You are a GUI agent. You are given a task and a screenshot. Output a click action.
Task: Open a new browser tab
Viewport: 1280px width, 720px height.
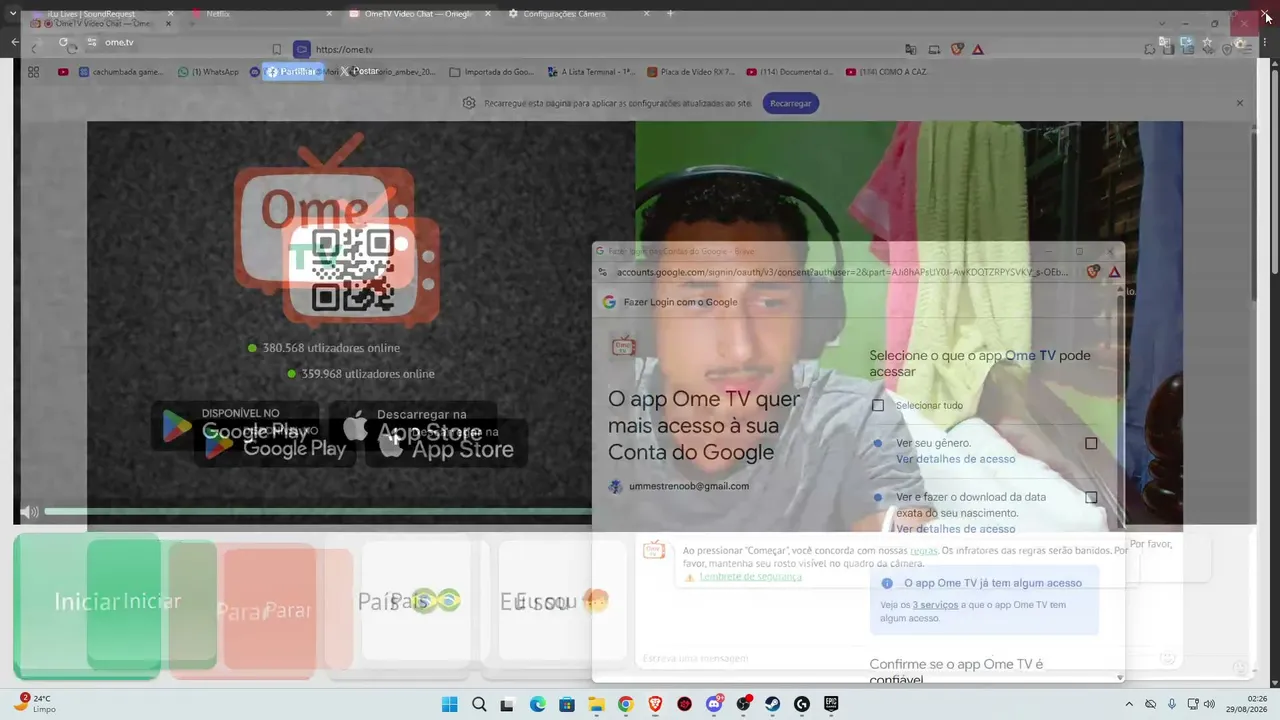coord(670,14)
